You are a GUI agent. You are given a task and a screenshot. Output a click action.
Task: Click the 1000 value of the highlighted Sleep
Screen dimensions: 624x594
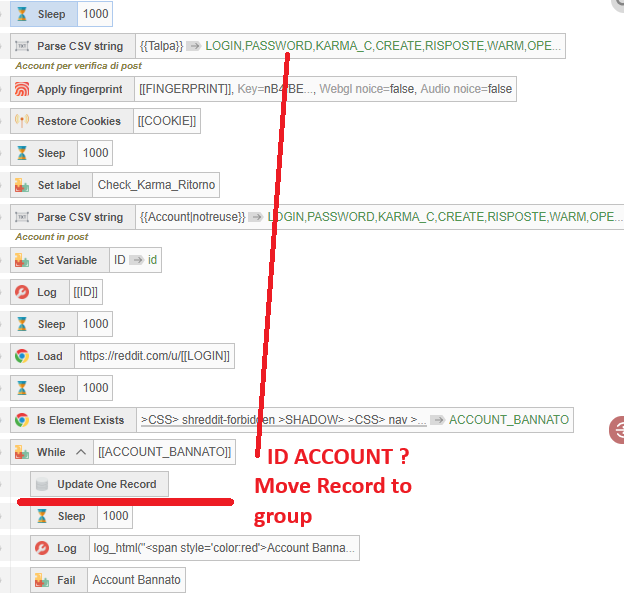click(x=96, y=14)
